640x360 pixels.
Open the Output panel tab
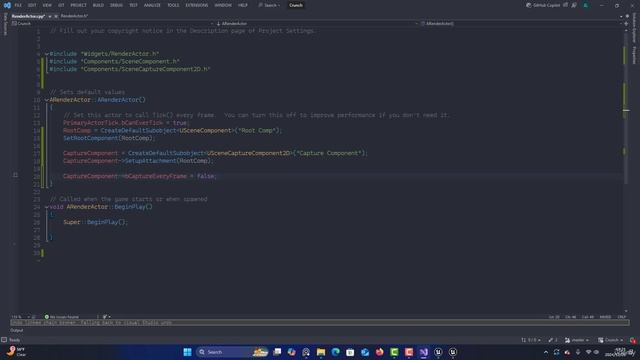tap(17, 330)
